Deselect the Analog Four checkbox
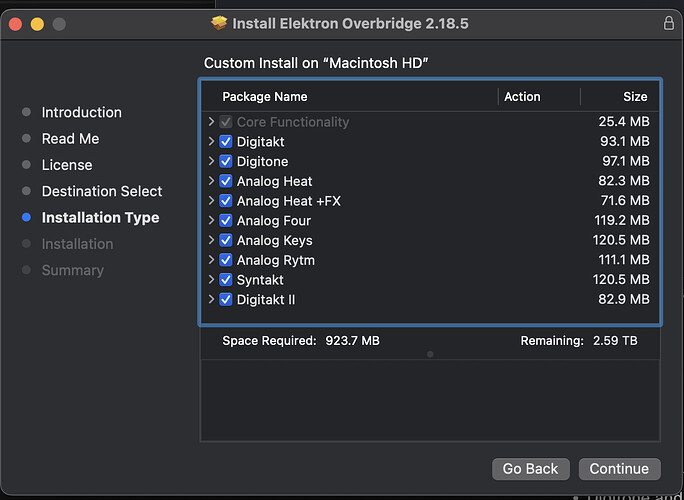This screenshot has width=684, height=500. 226,221
